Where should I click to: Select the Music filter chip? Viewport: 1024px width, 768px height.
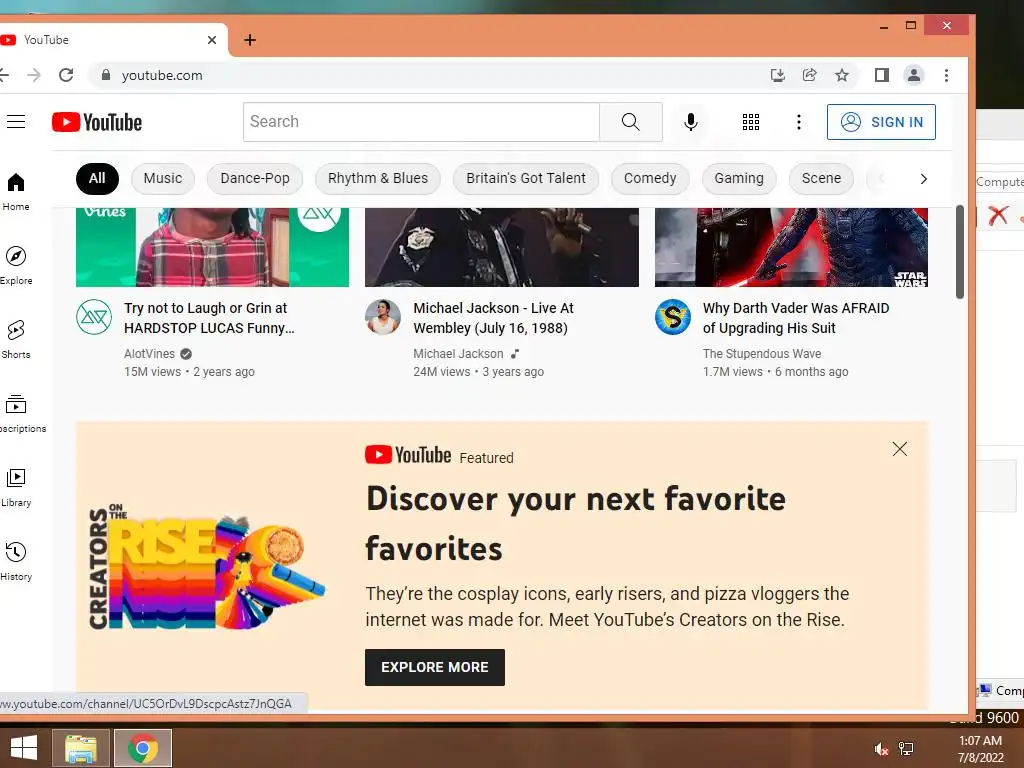[x=163, y=178]
